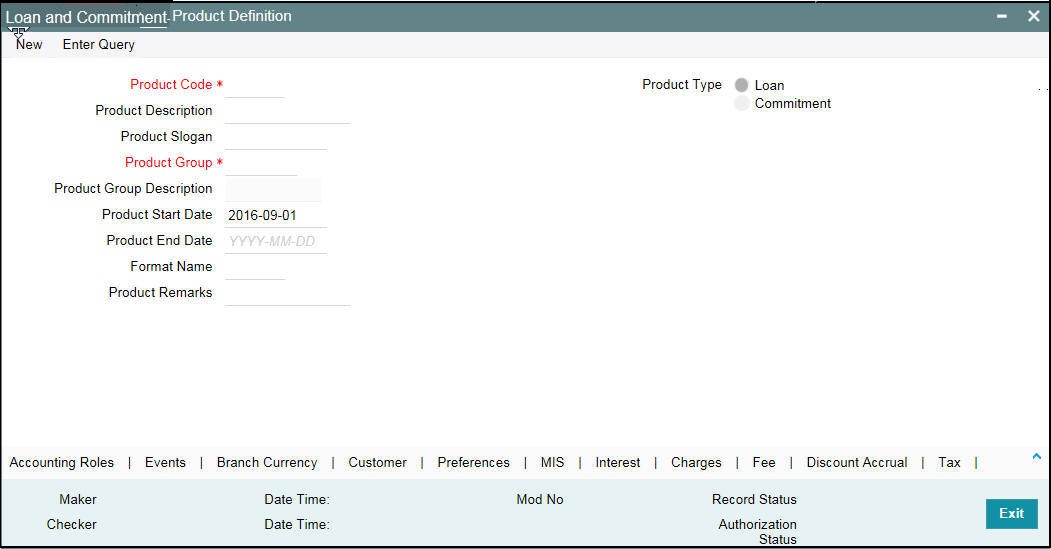The image size is (1051, 549).
Task: Click the Authorization Status label
Action: (757, 532)
